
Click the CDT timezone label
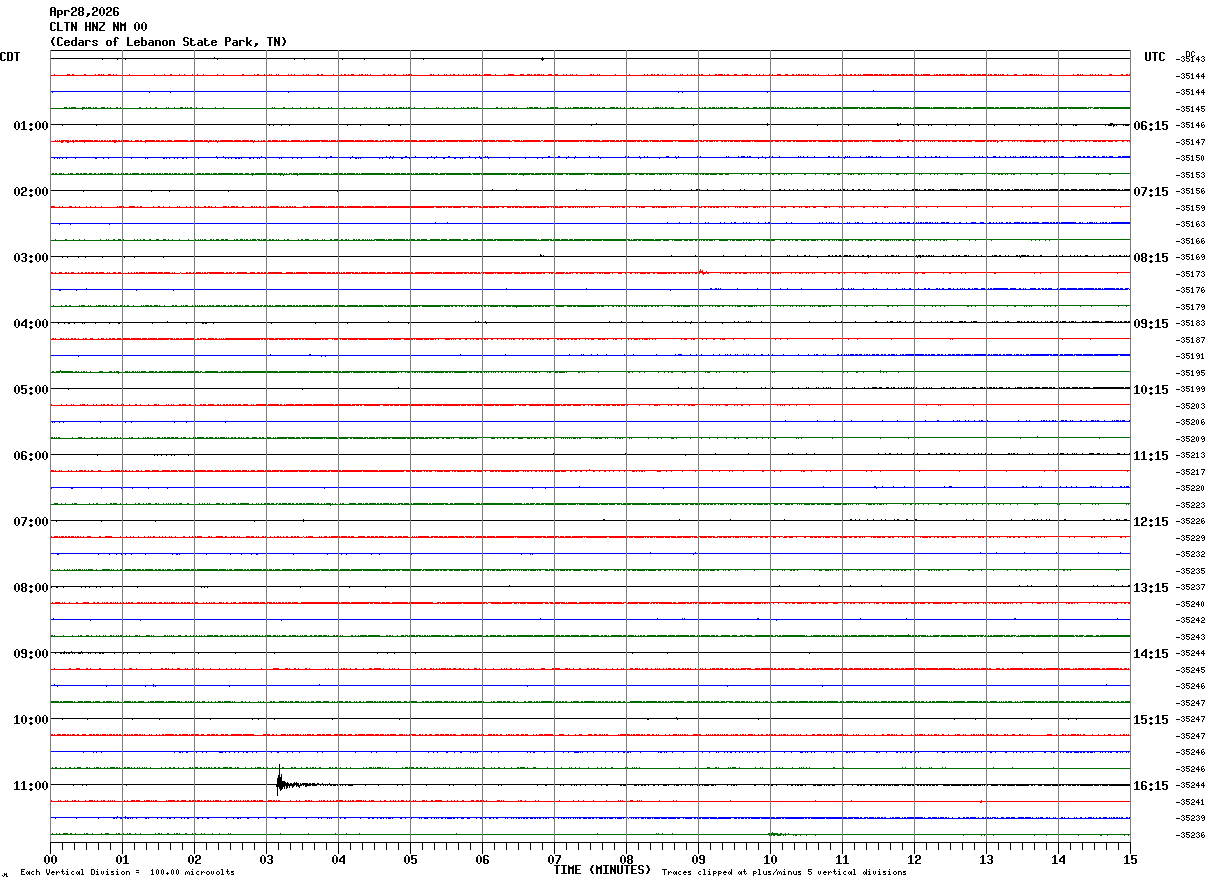tap(10, 57)
